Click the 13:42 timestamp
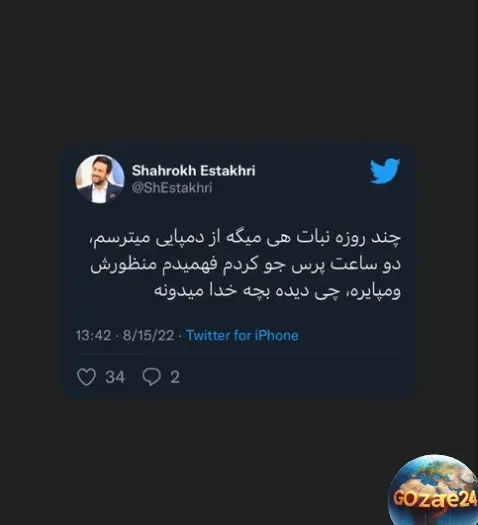The image size is (478, 525). pos(93,335)
